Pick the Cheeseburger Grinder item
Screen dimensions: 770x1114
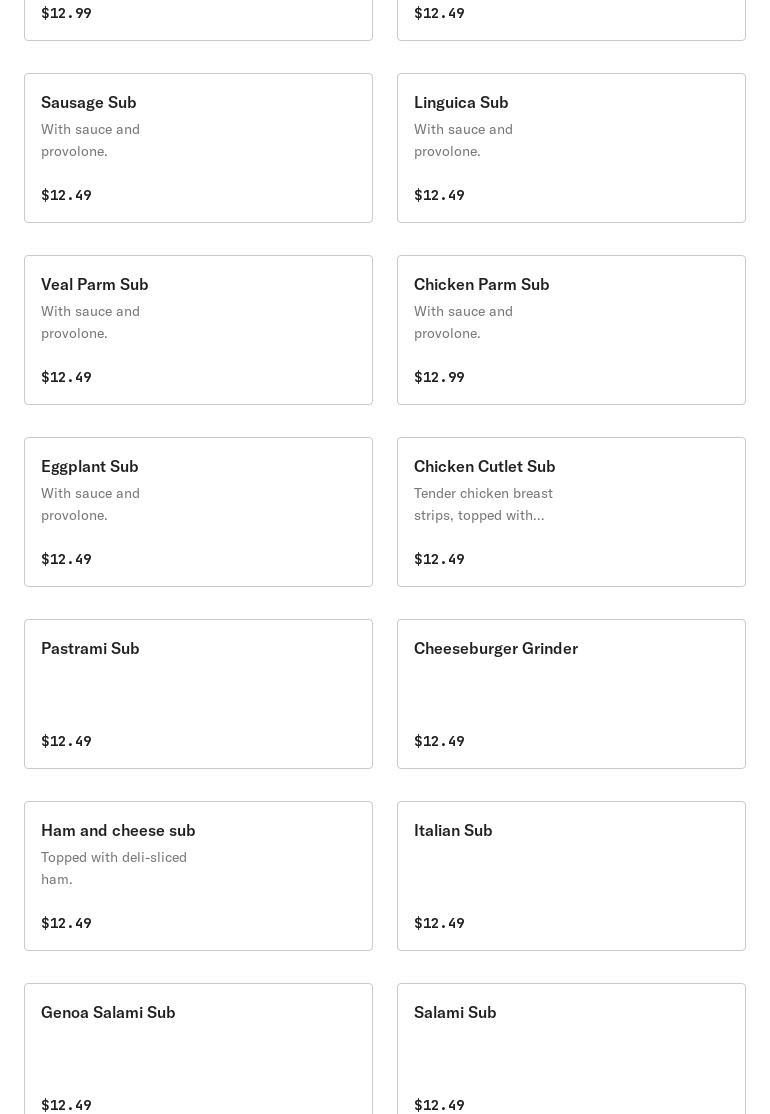click(571, 694)
